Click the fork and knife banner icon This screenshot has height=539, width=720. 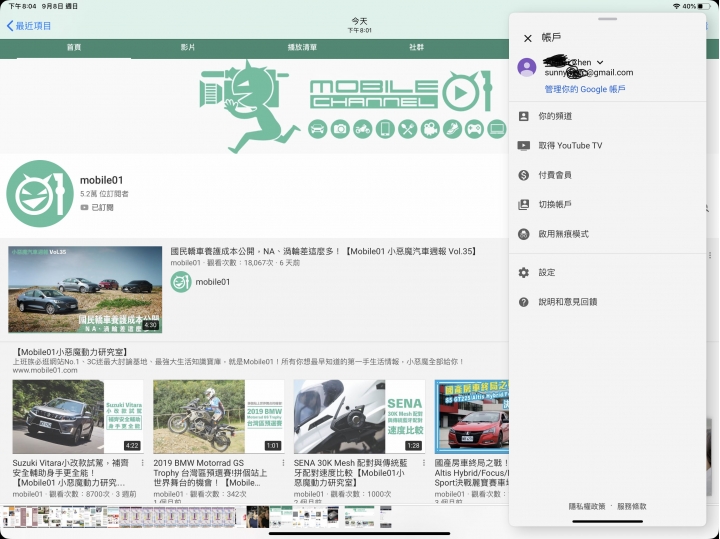407,129
